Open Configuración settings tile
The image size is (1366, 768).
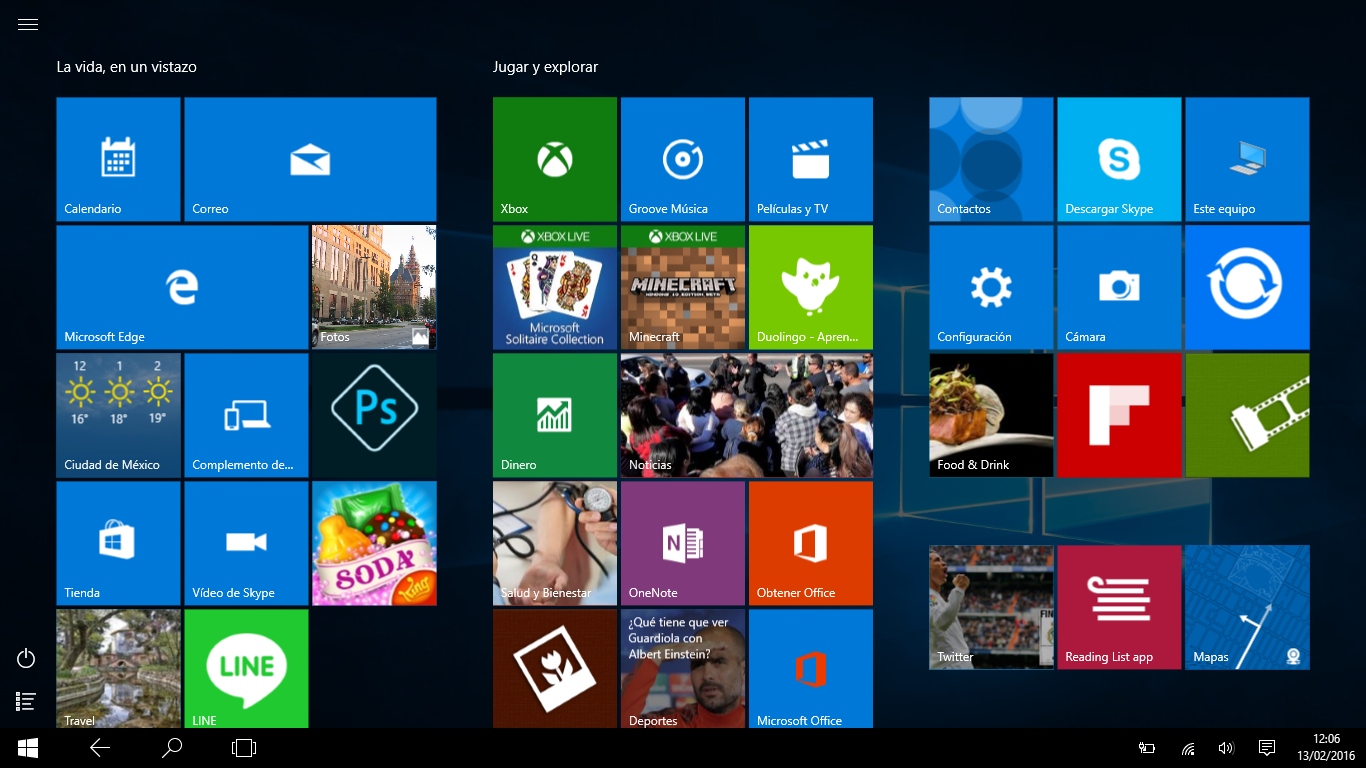pos(990,287)
